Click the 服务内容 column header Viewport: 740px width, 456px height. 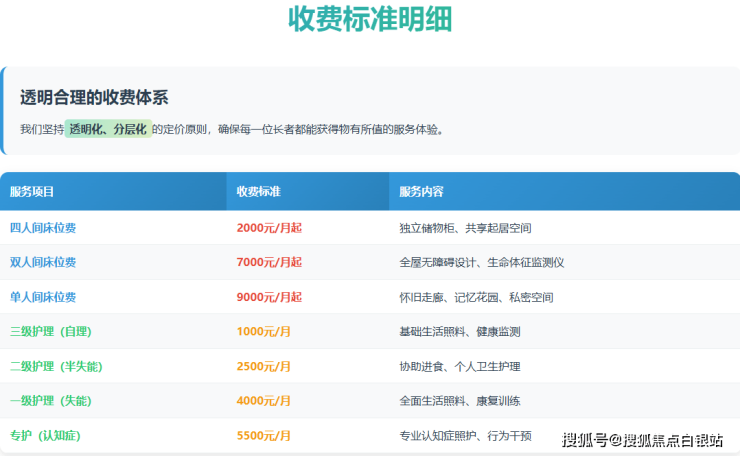coord(421,191)
